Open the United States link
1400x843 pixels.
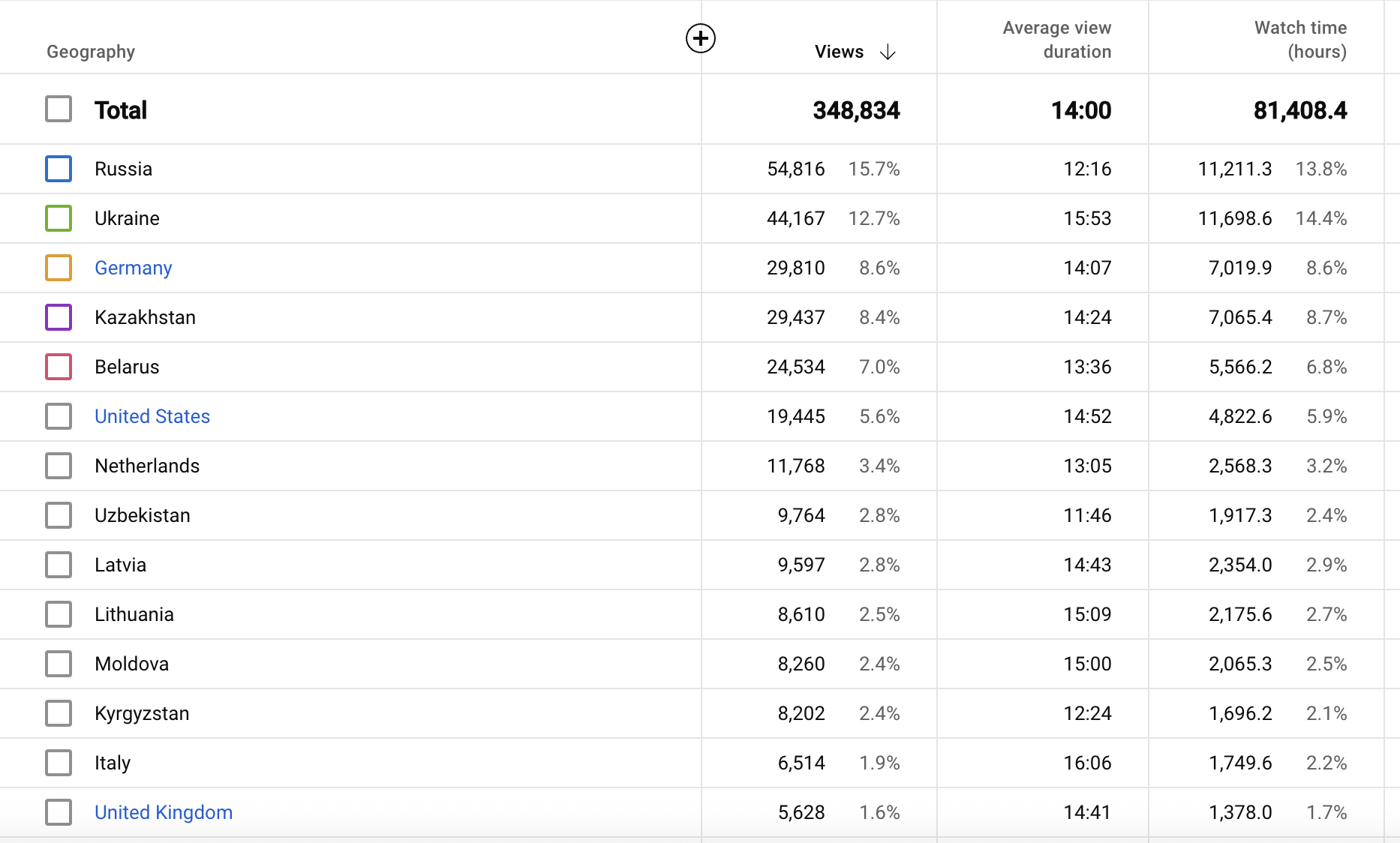pyautogui.click(x=152, y=416)
